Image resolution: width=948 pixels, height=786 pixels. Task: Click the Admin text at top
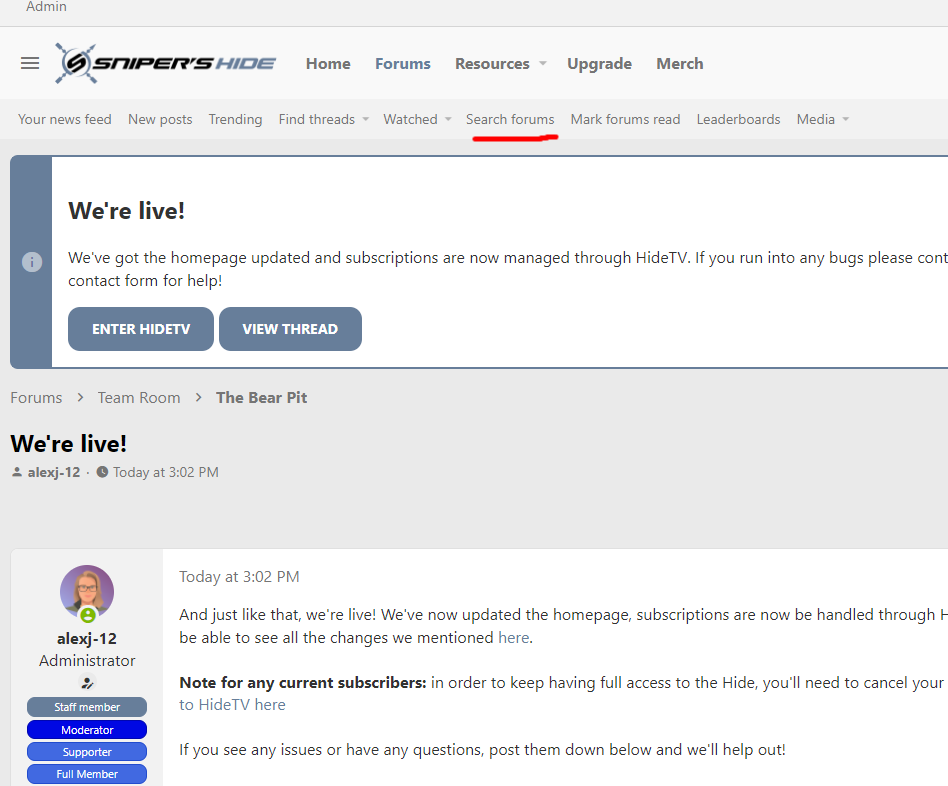(46, 7)
